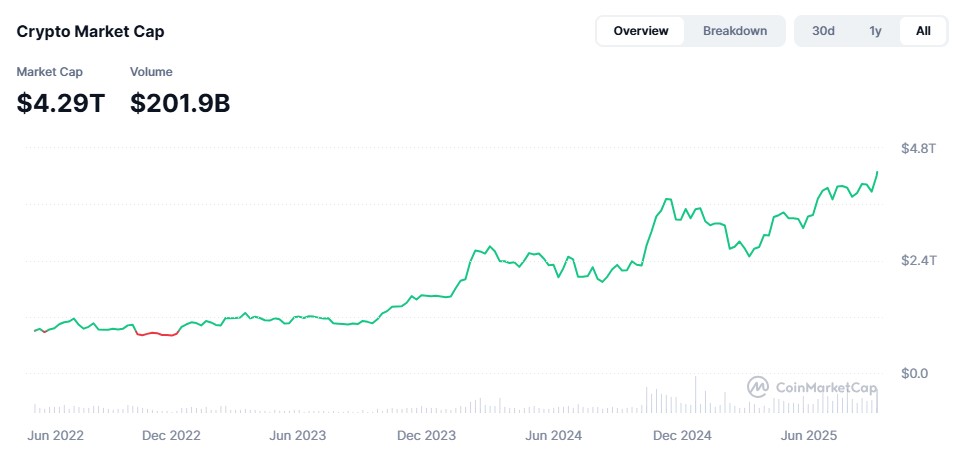
Task: Click the $4.29T market cap value
Action: click(61, 102)
